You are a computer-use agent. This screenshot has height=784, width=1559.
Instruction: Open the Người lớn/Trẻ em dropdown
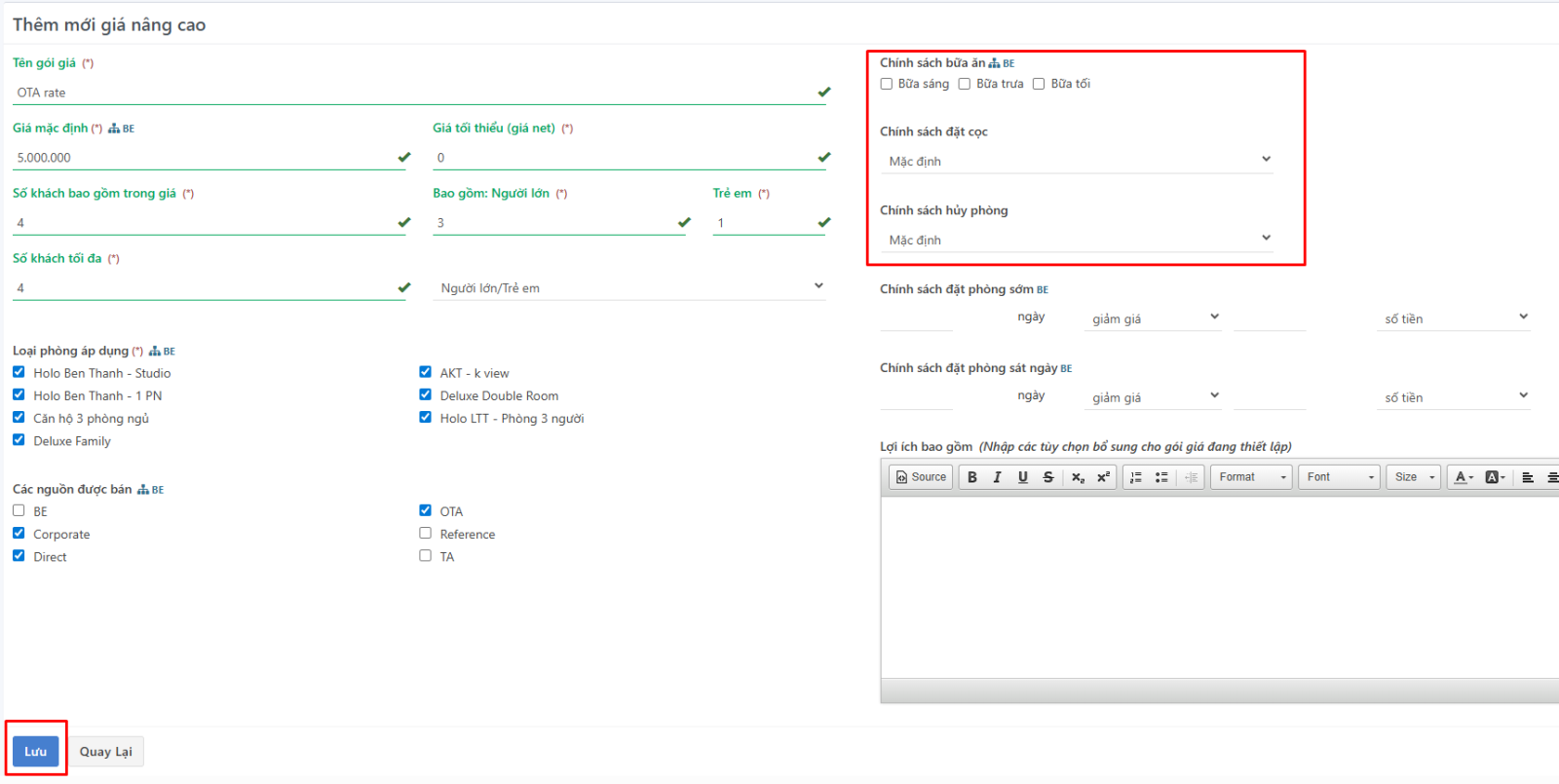click(x=629, y=287)
